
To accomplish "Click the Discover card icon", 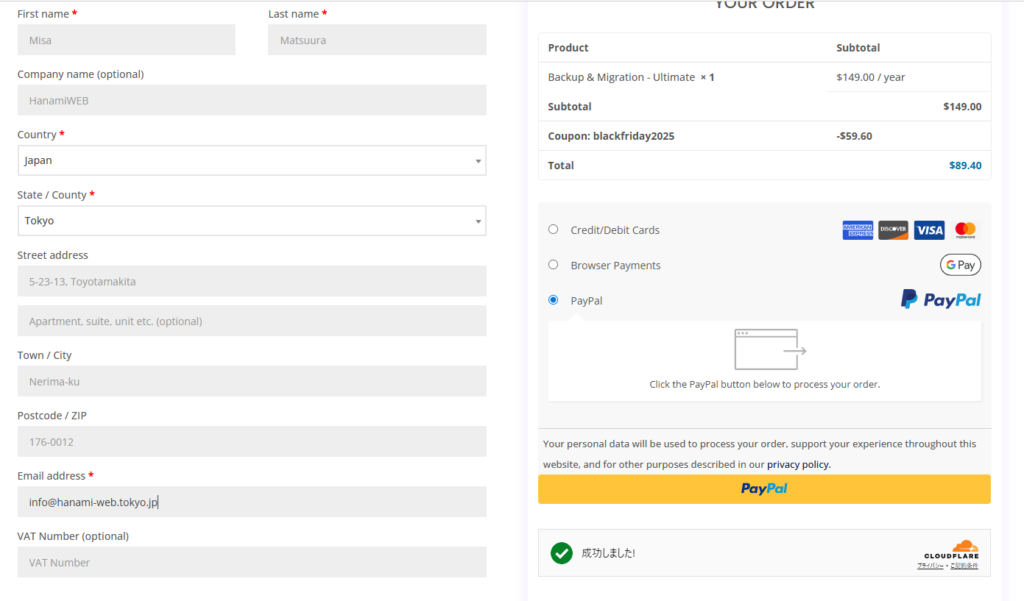I will pyautogui.click(x=893, y=230).
